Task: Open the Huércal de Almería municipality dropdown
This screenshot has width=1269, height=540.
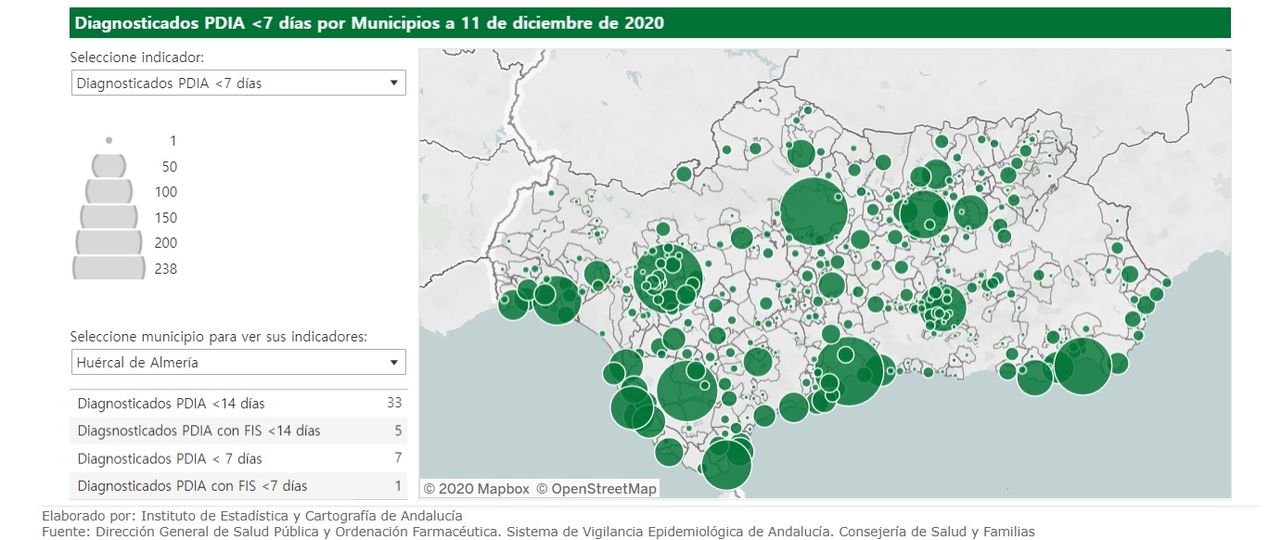Action: (238, 362)
